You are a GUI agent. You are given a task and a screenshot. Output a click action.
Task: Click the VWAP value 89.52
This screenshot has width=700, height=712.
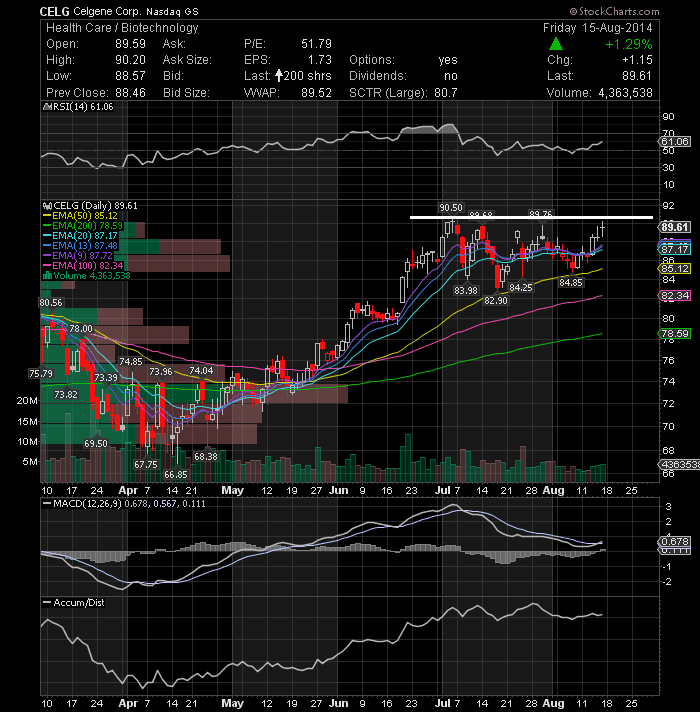(x=316, y=93)
